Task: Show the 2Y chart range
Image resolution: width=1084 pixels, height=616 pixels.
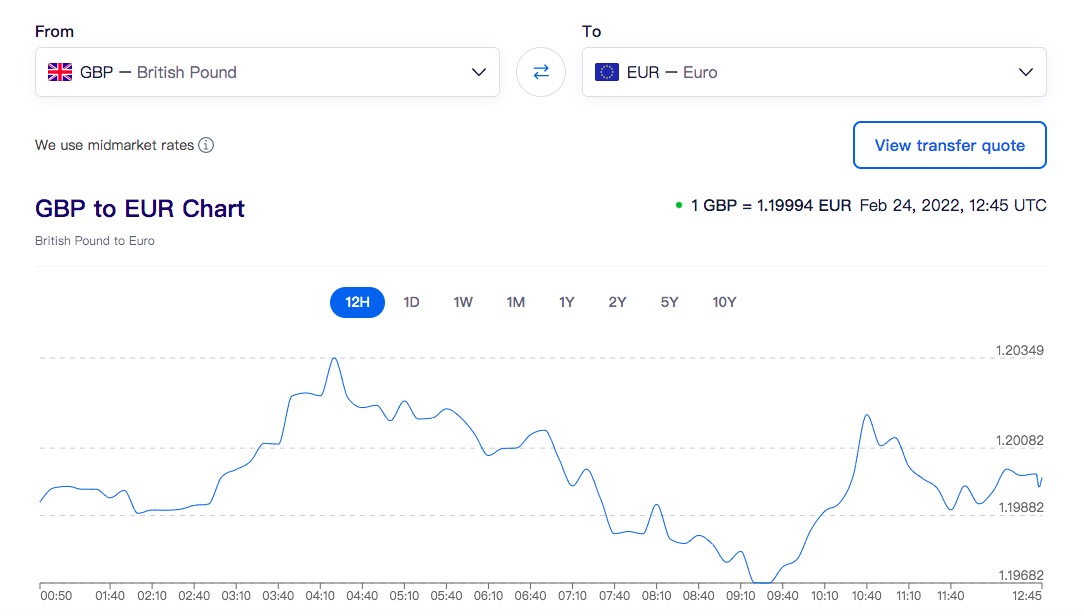Action: tap(617, 302)
